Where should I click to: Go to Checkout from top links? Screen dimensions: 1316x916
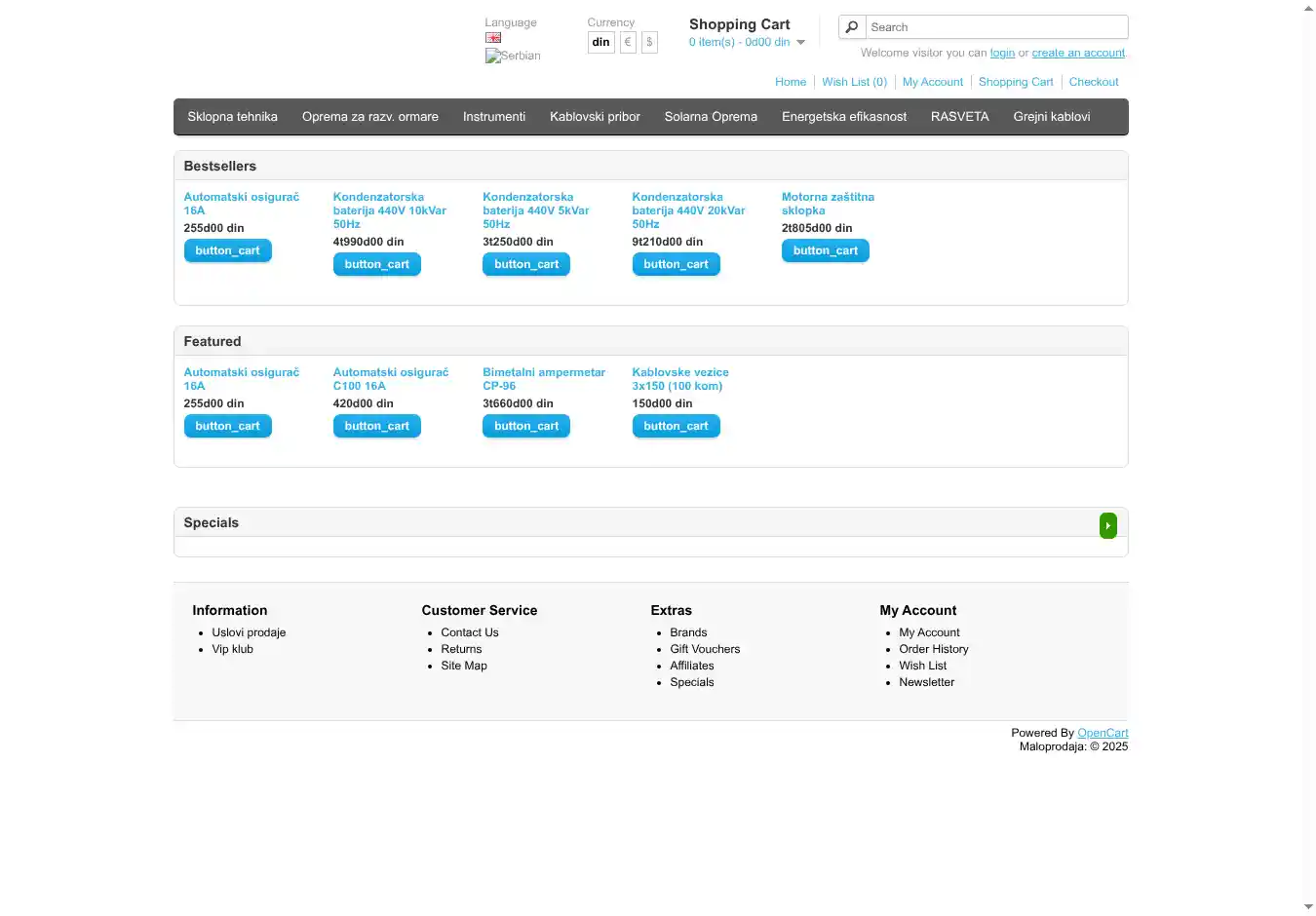point(1093,83)
